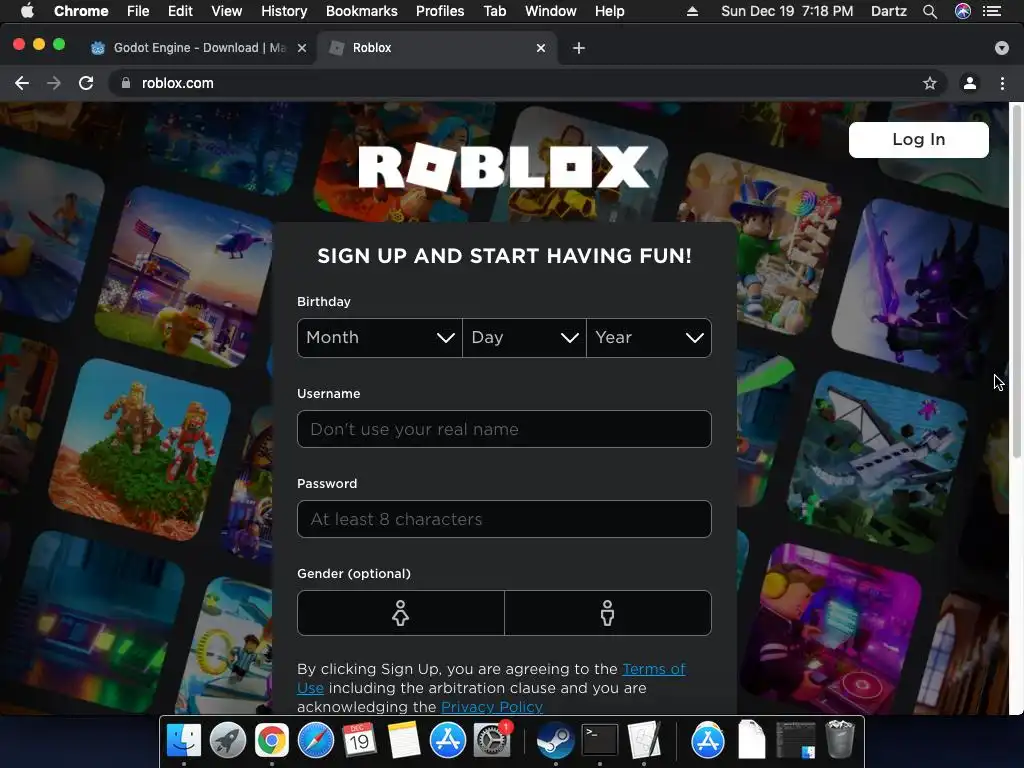Select the female gender icon
This screenshot has width=1024, height=768.
coord(400,613)
